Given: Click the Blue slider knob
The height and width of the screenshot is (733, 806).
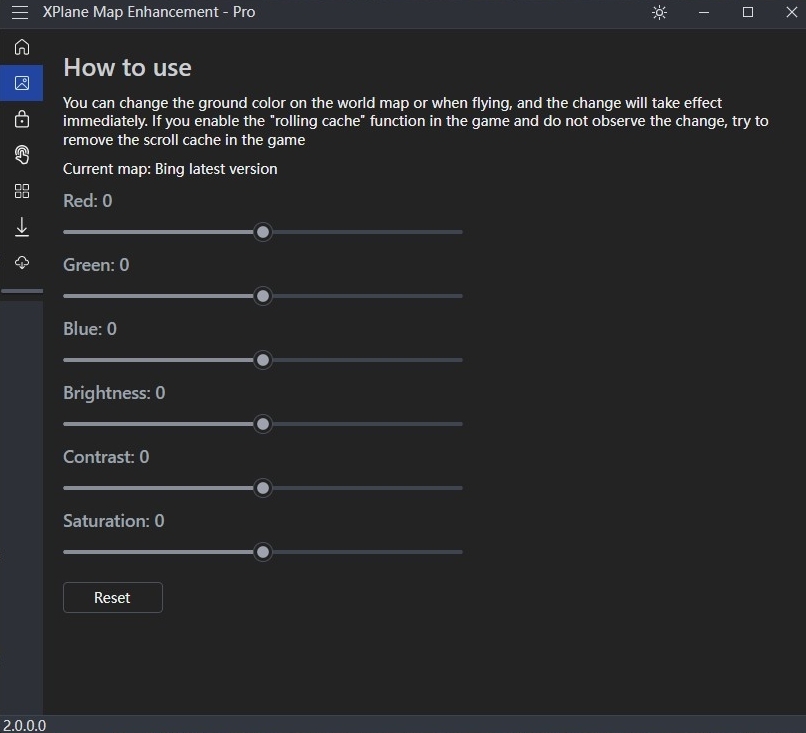Looking at the screenshot, I should (263, 360).
